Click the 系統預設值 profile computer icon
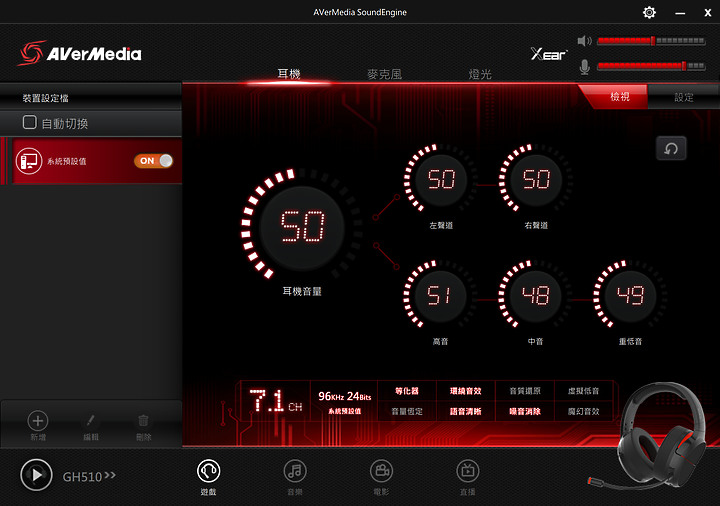 29,161
